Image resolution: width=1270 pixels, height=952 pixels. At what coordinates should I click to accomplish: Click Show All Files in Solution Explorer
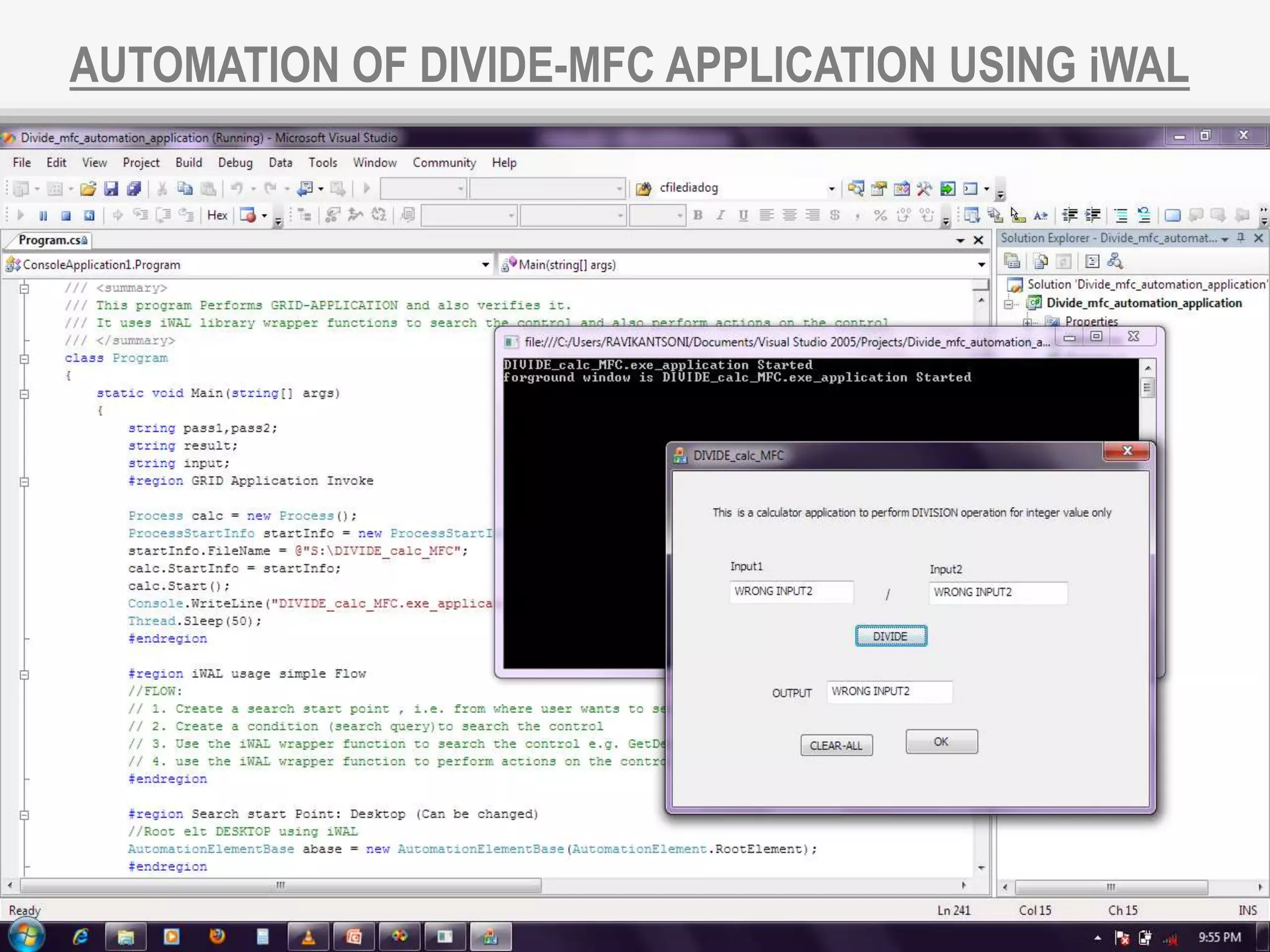pos(1041,262)
